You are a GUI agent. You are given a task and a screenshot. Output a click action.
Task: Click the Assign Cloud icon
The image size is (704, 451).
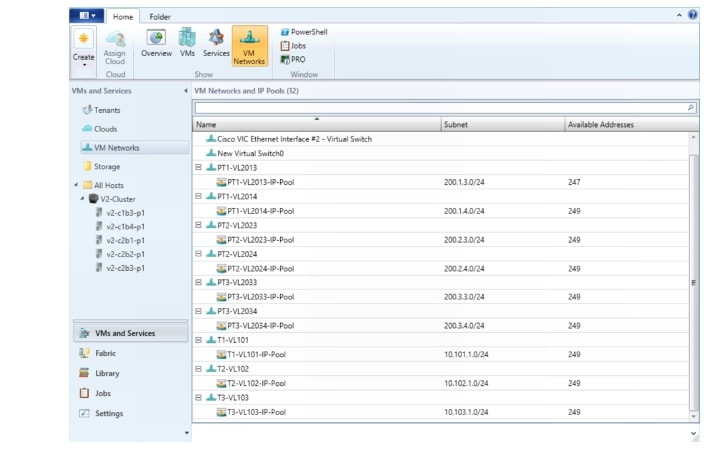point(115,44)
